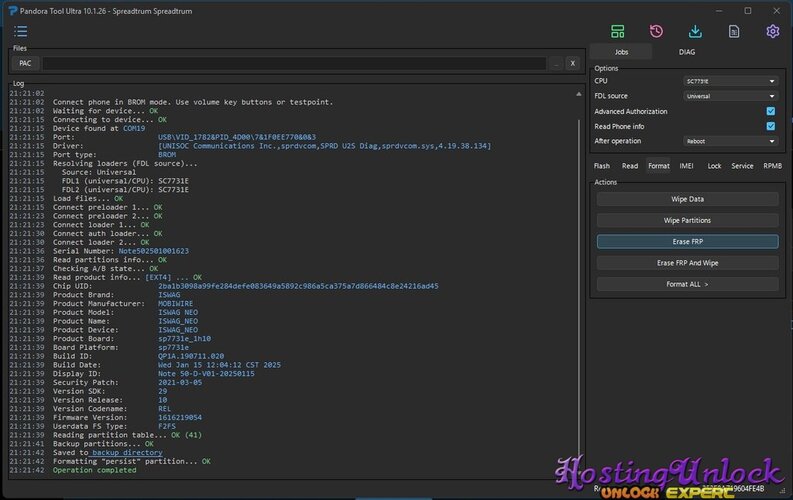
Task: Open the backup directory link in log
Action: [127, 452]
